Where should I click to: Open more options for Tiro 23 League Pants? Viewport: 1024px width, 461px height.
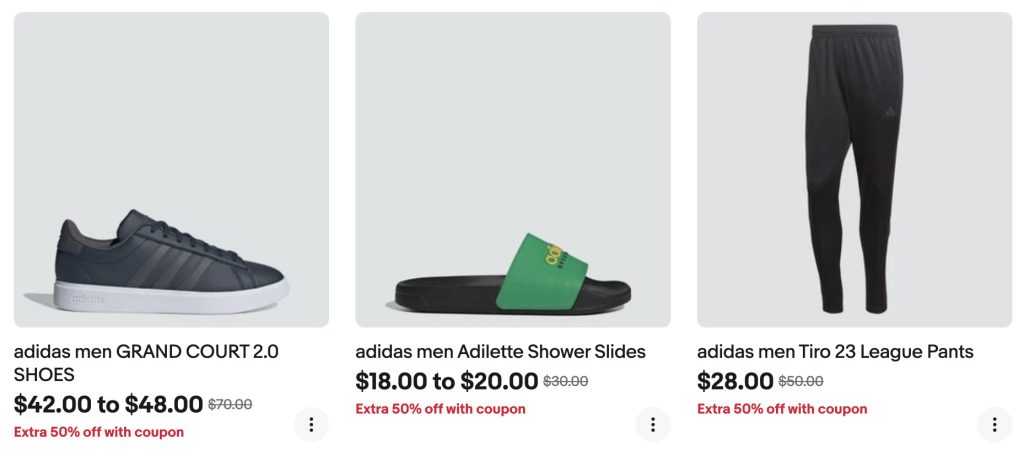coord(994,425)
